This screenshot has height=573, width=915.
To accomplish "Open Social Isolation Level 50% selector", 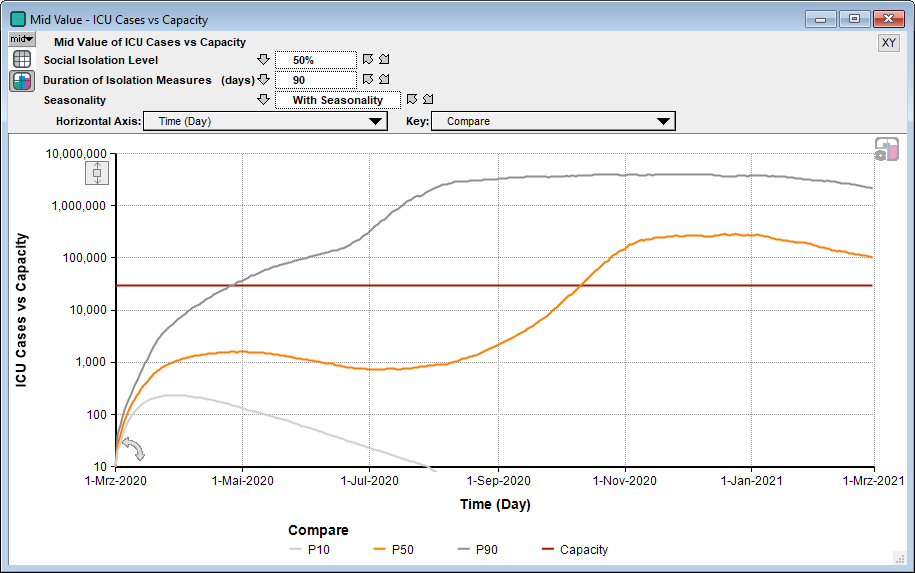I will pyautogui.click(x=316, y=60).
